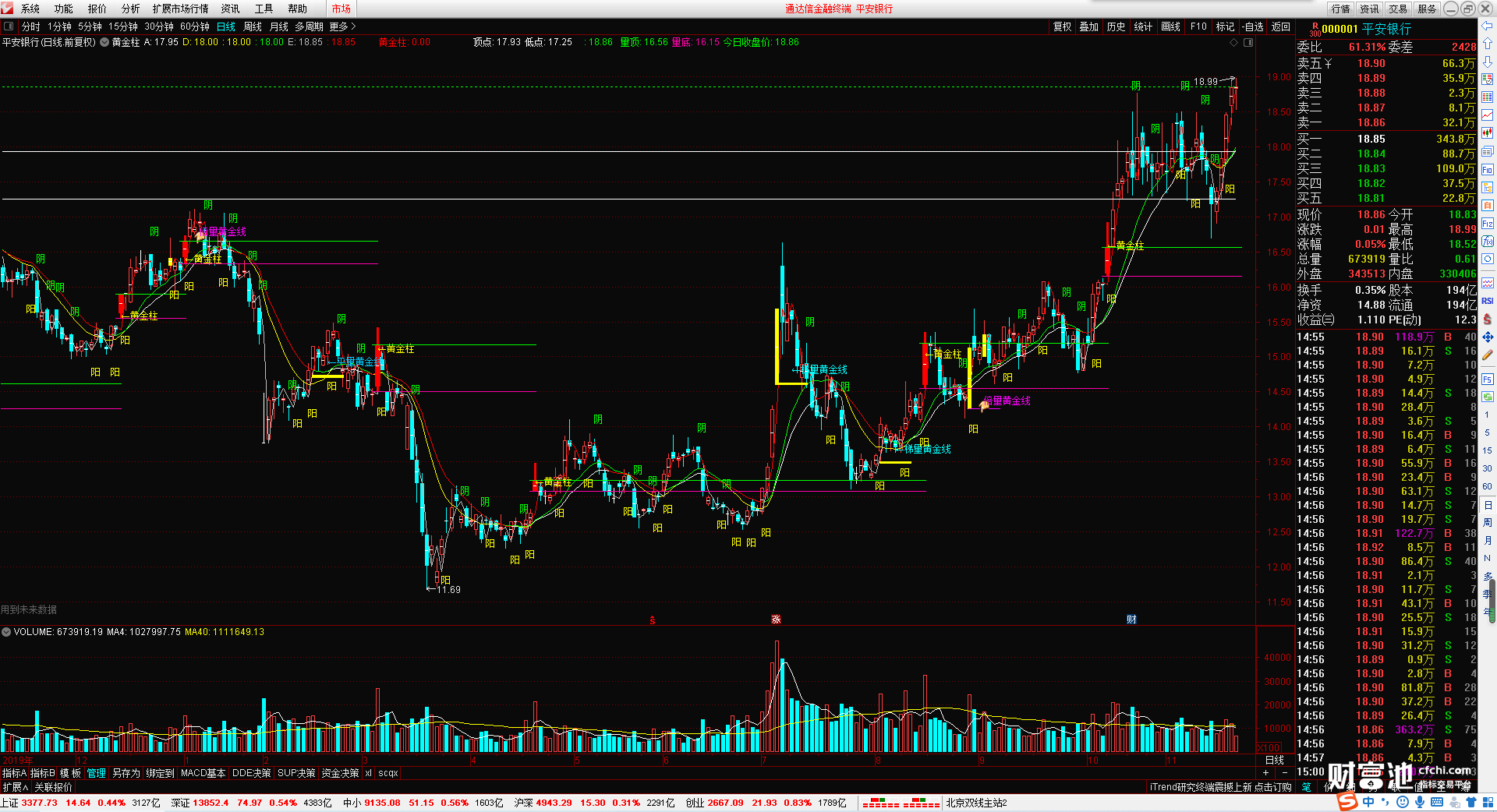
Task: Click the IME smiley emoji icon
Action: tap(1403, 802)
